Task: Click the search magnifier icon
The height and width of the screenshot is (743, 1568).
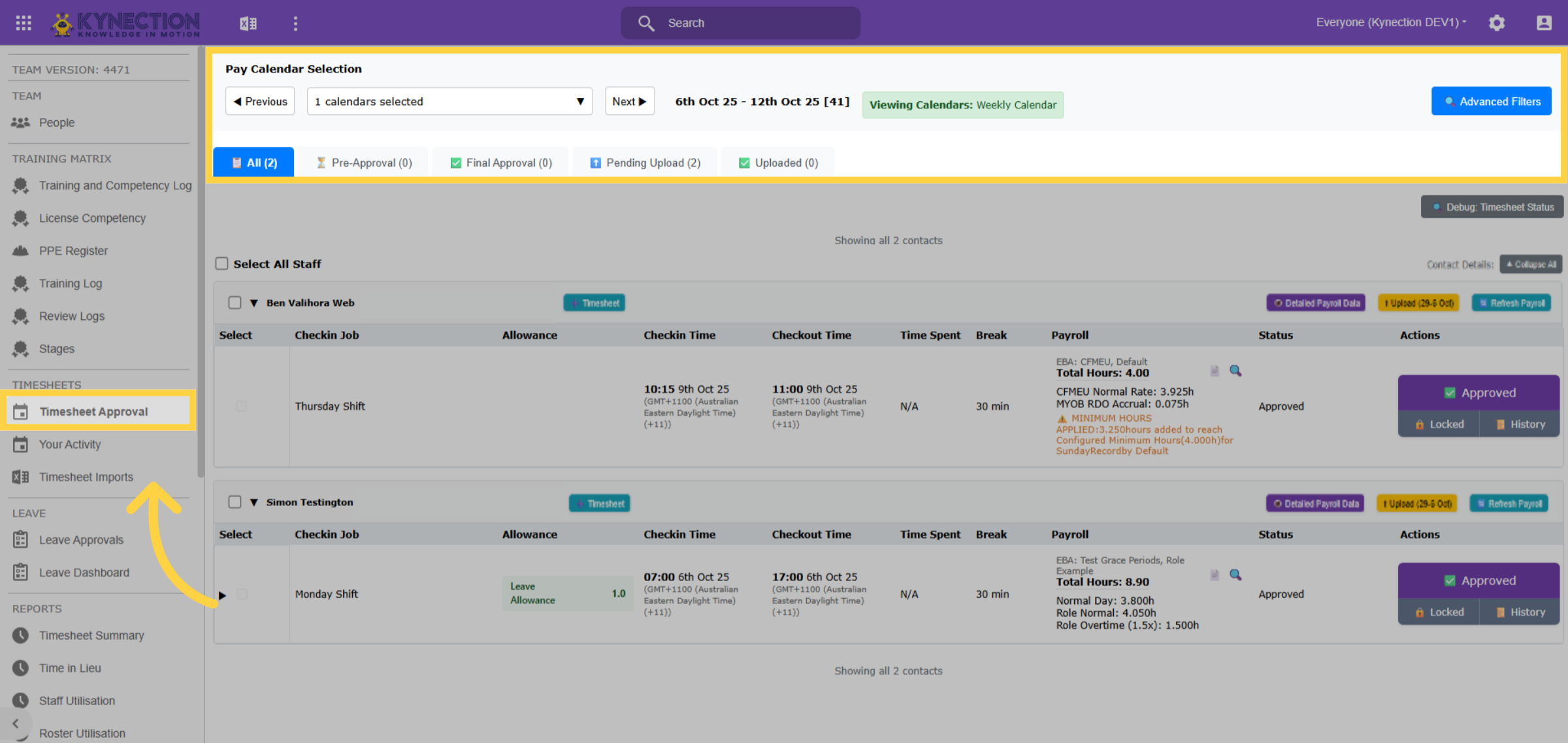Action: pyautogui.click(x=645, y=23)
